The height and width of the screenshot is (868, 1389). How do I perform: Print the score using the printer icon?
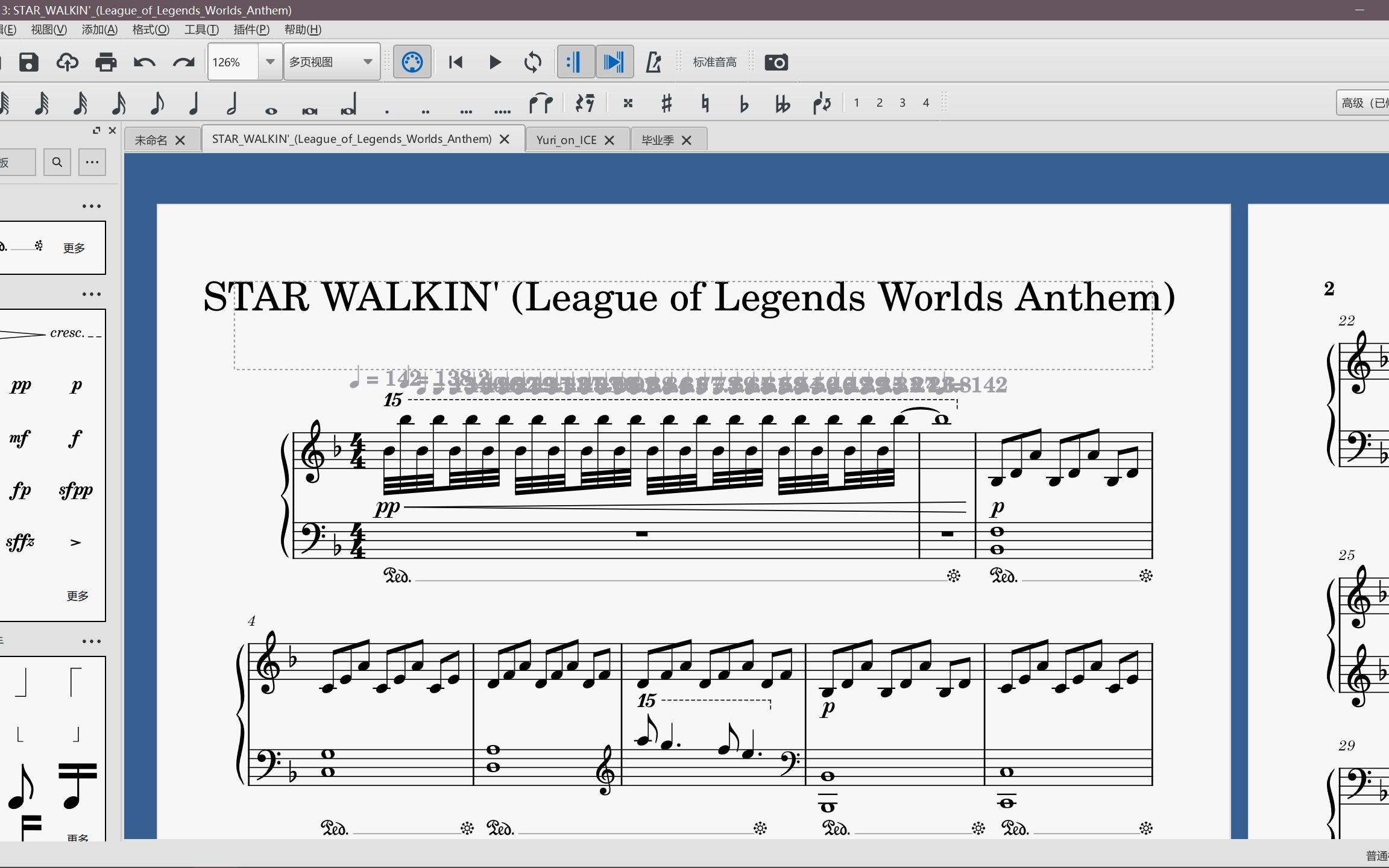(x=106, y=62)
